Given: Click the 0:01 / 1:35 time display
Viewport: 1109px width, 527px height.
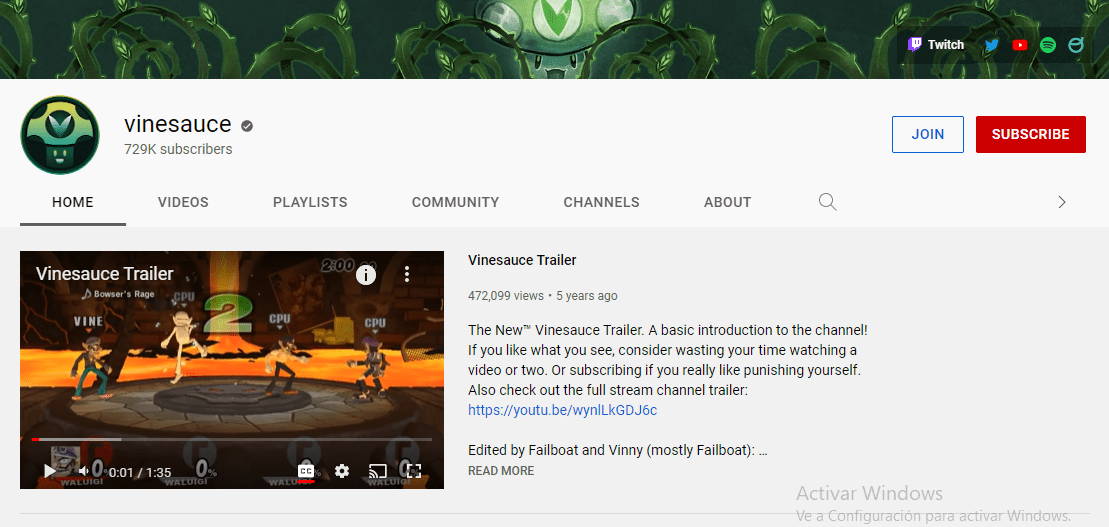Looking at the screenshot, I should click(140, 473).
